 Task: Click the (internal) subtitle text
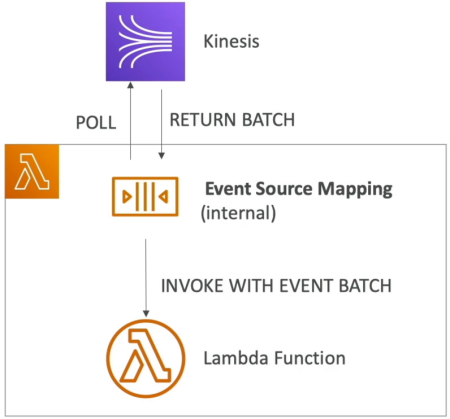coord(238,213)
